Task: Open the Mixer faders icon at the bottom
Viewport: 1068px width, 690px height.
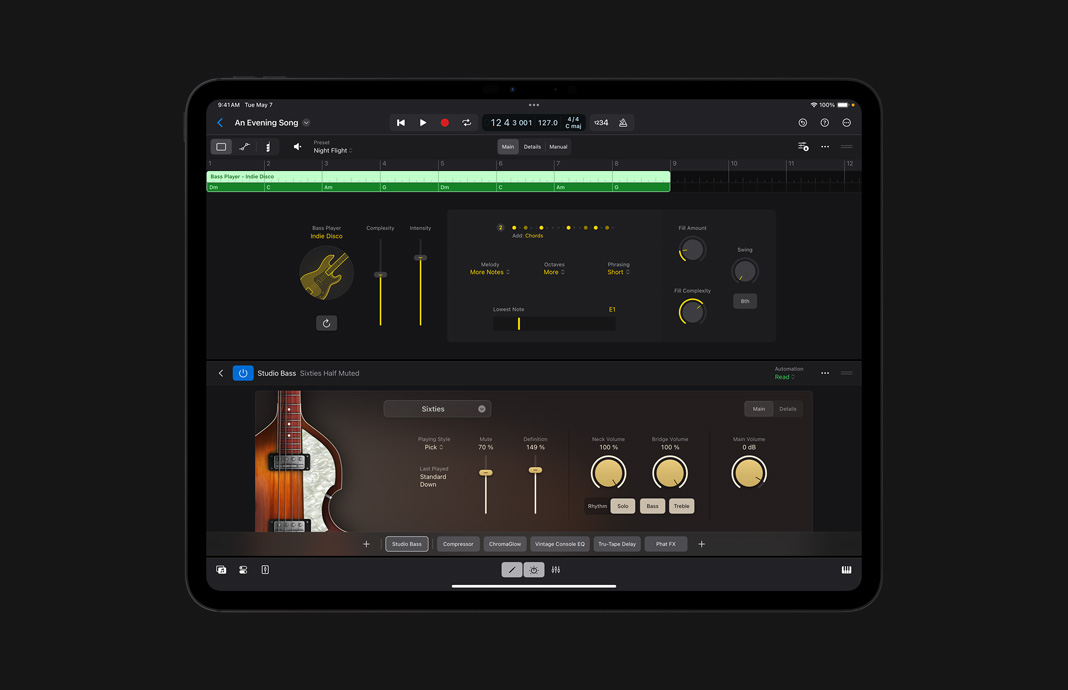Action: click(x=555, y=569)
